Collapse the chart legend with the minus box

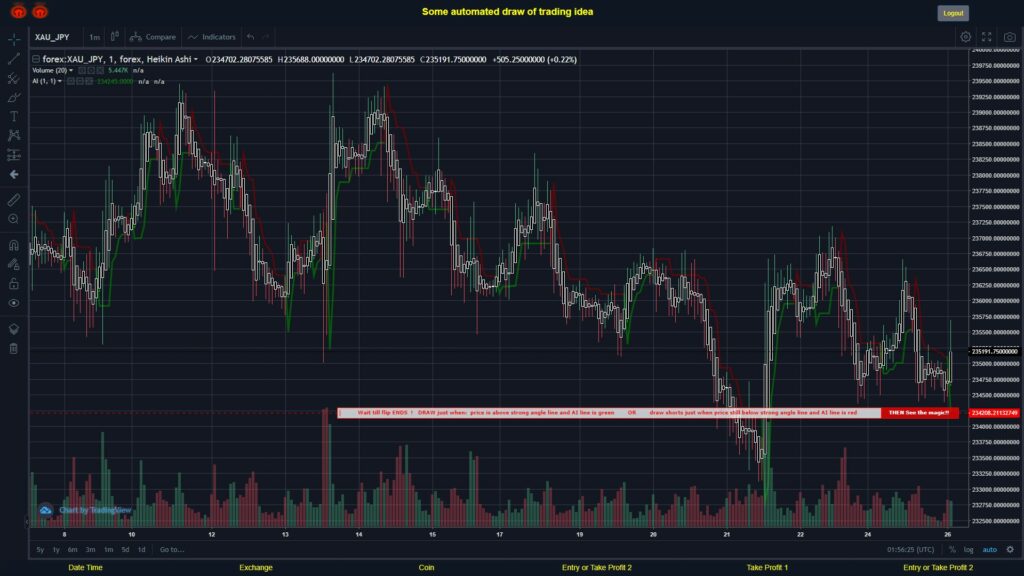point(36,59)
